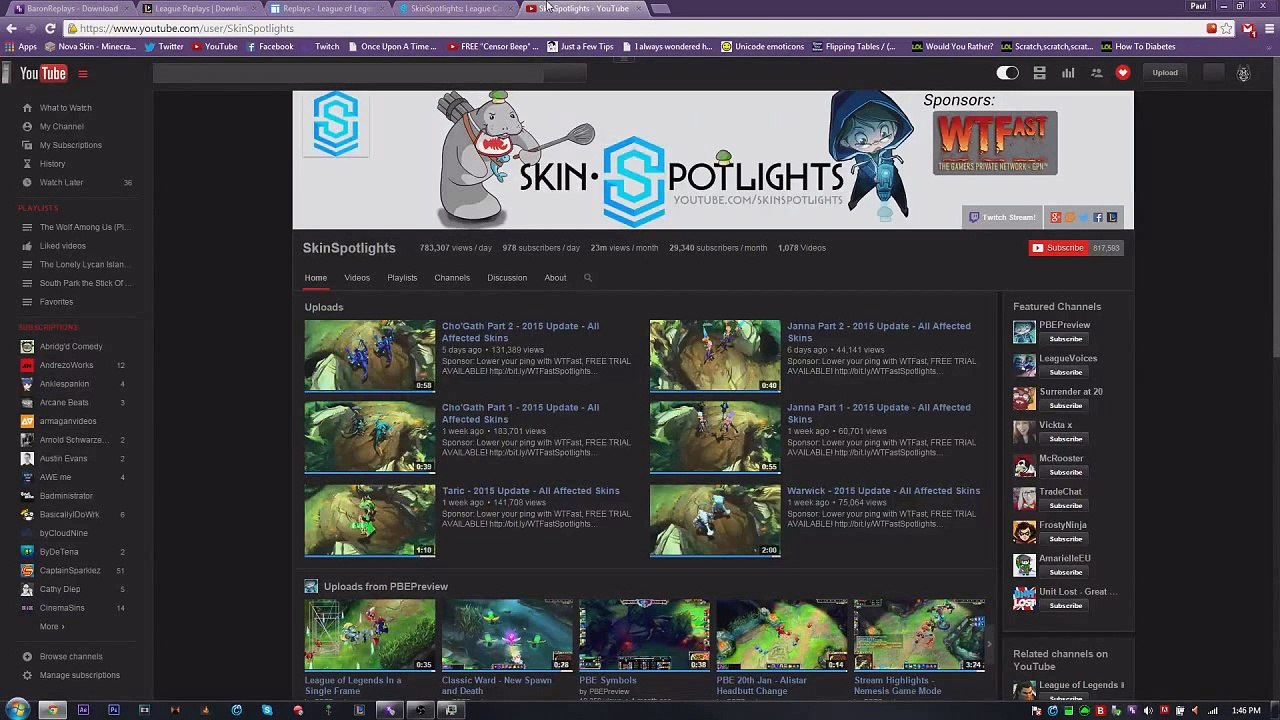
Task: Focus the YouTube search box
Action: point(348,73)
